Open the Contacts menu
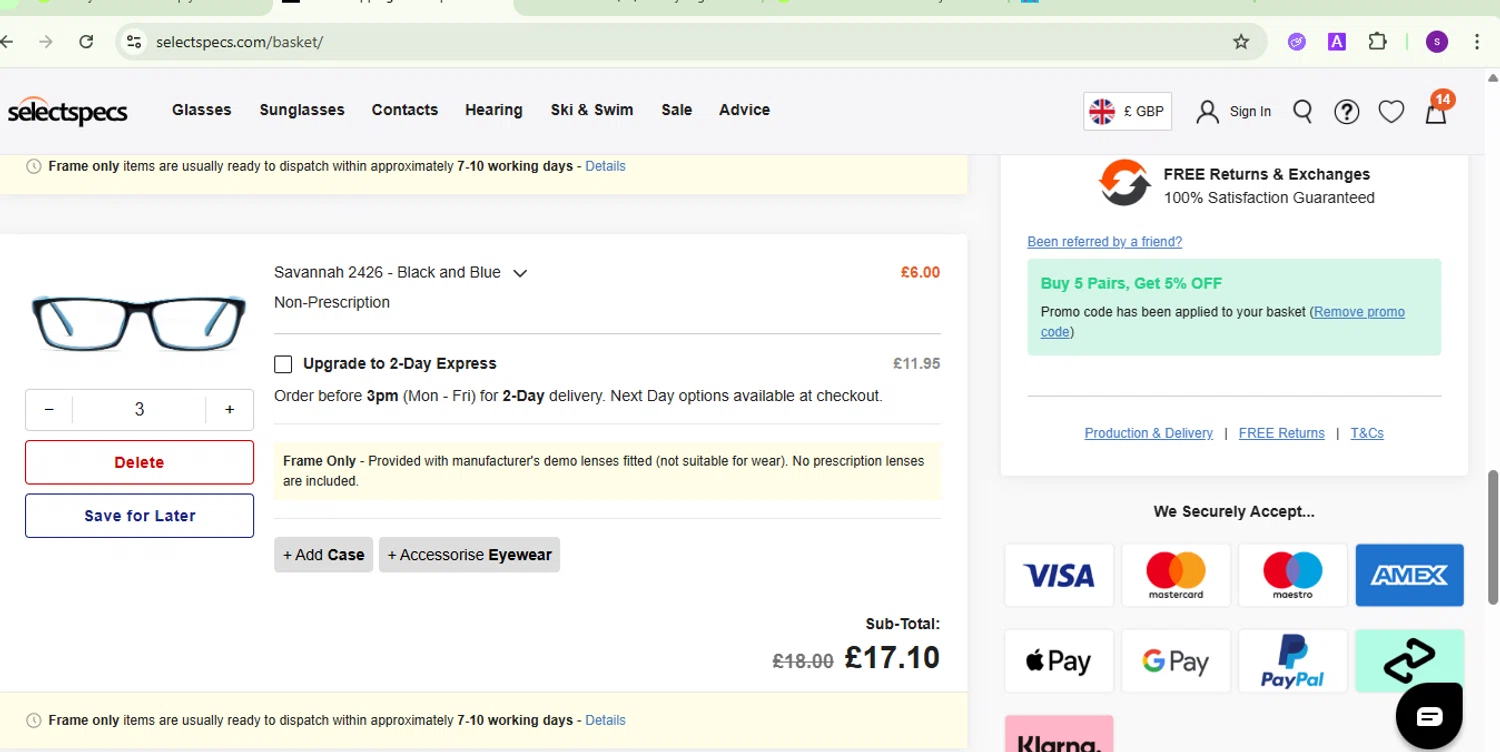This screenshot has width=1500, height=752. click(404, 110)
